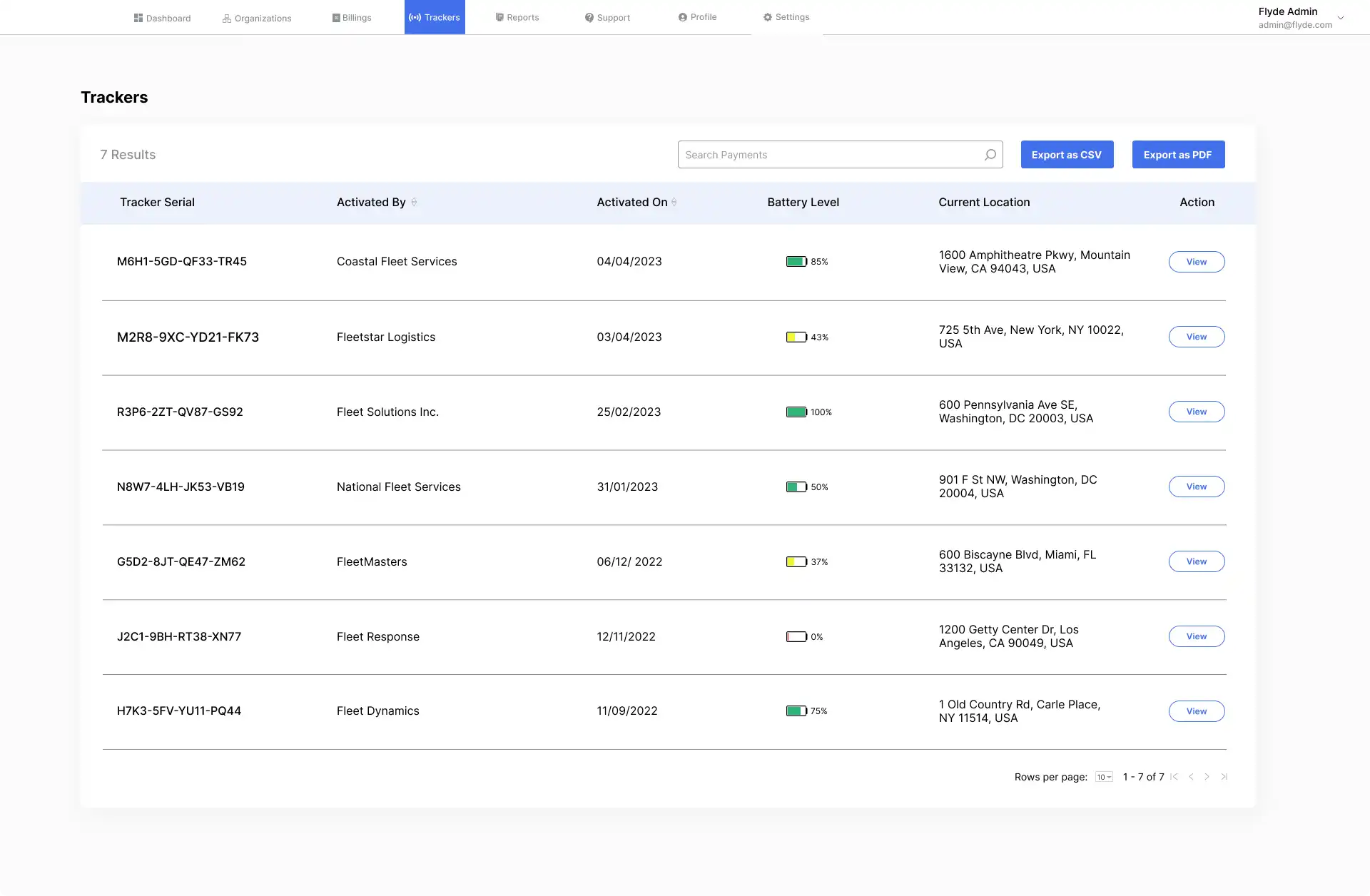Image resolution: width=1370 pixels, height=896 pixels.
Task: Click the empty 0% battery icon
Action: 796,636
